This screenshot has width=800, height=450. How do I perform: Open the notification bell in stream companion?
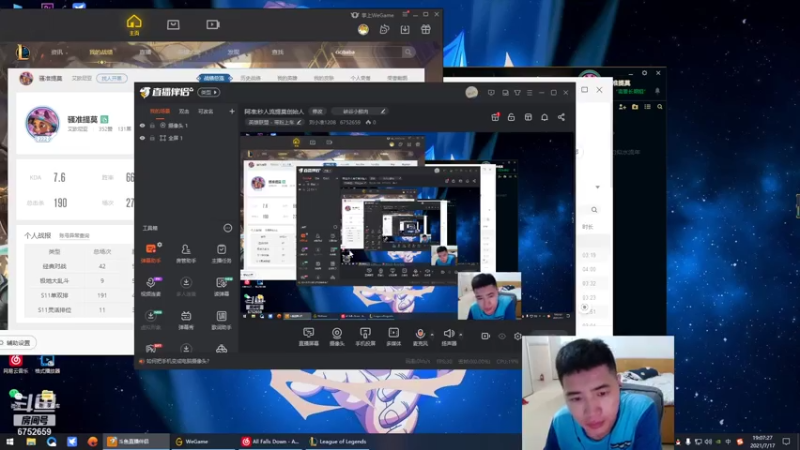tap(544, 117)
